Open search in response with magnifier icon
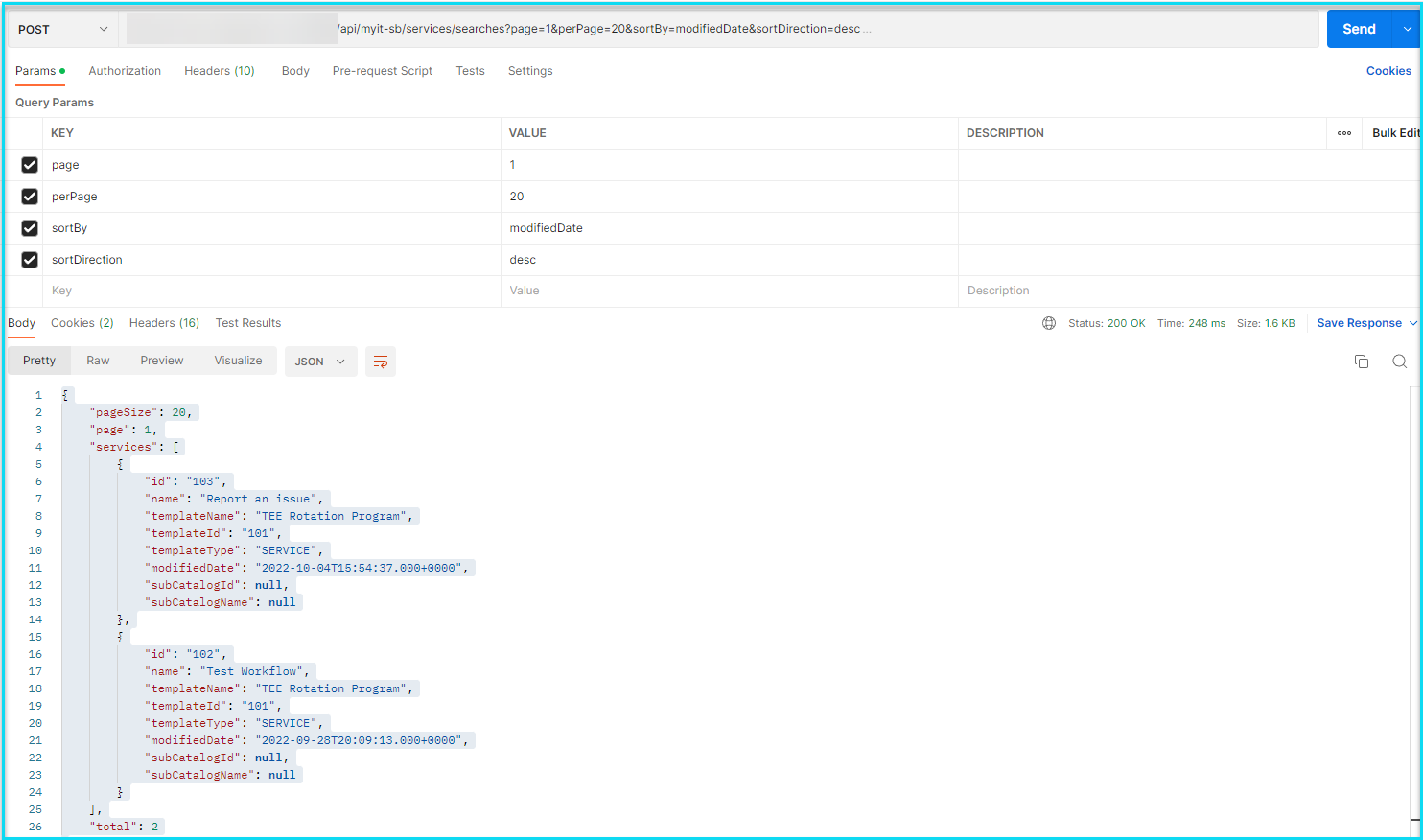The image size is (1423, 840). (1399, 362)
